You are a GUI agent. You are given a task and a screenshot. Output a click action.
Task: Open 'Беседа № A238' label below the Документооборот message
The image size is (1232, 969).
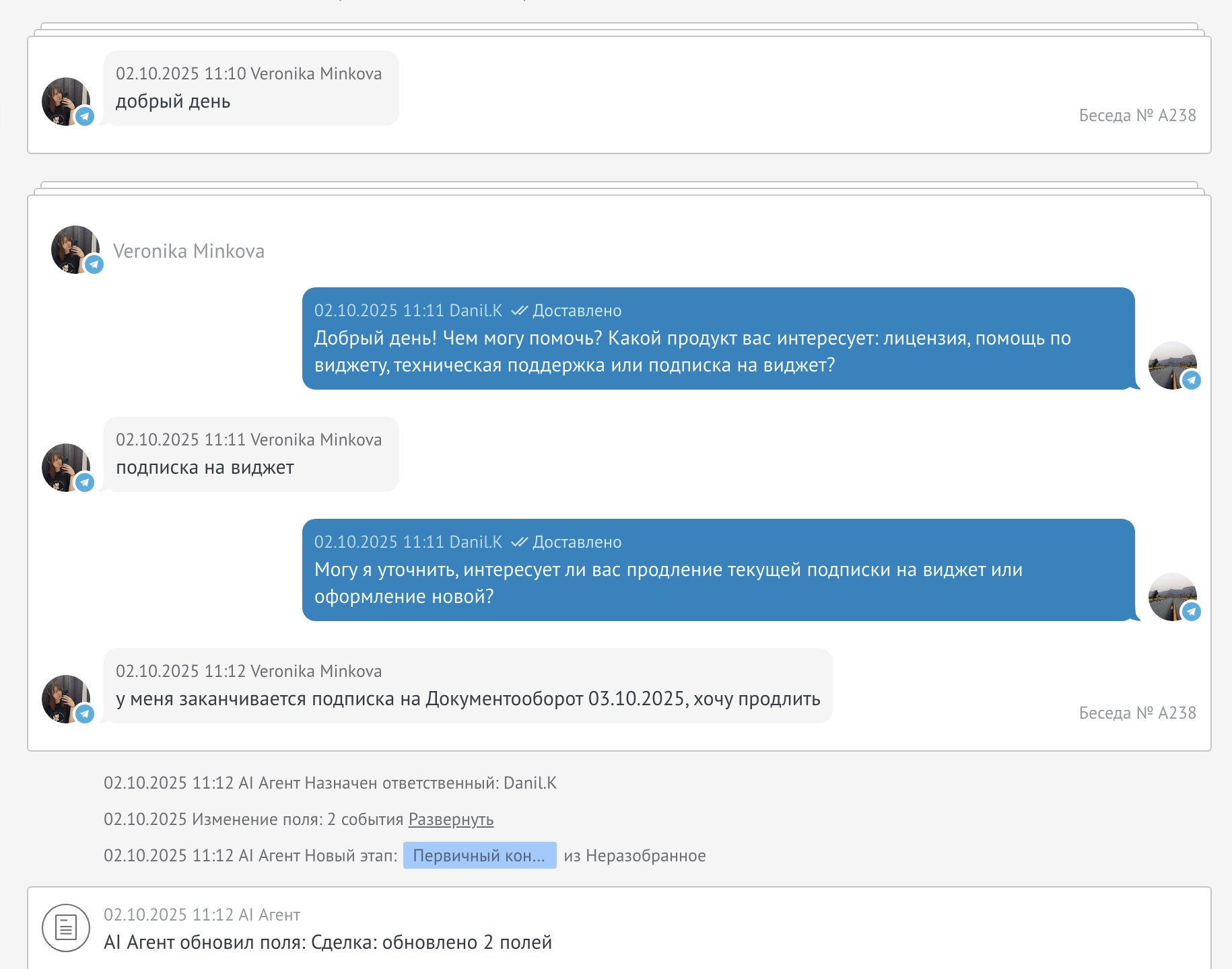[1137, 713]
